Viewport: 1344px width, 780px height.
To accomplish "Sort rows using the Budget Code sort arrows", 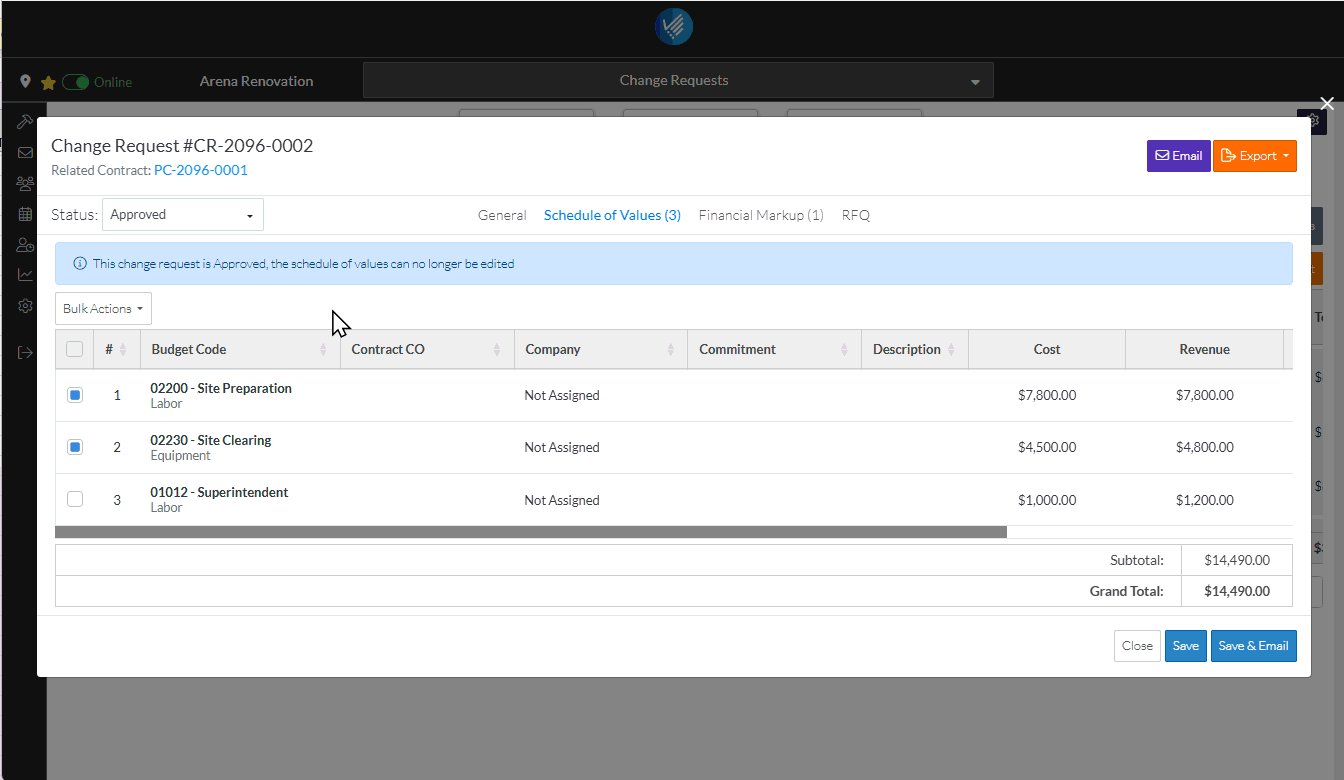I will (323, 350).
